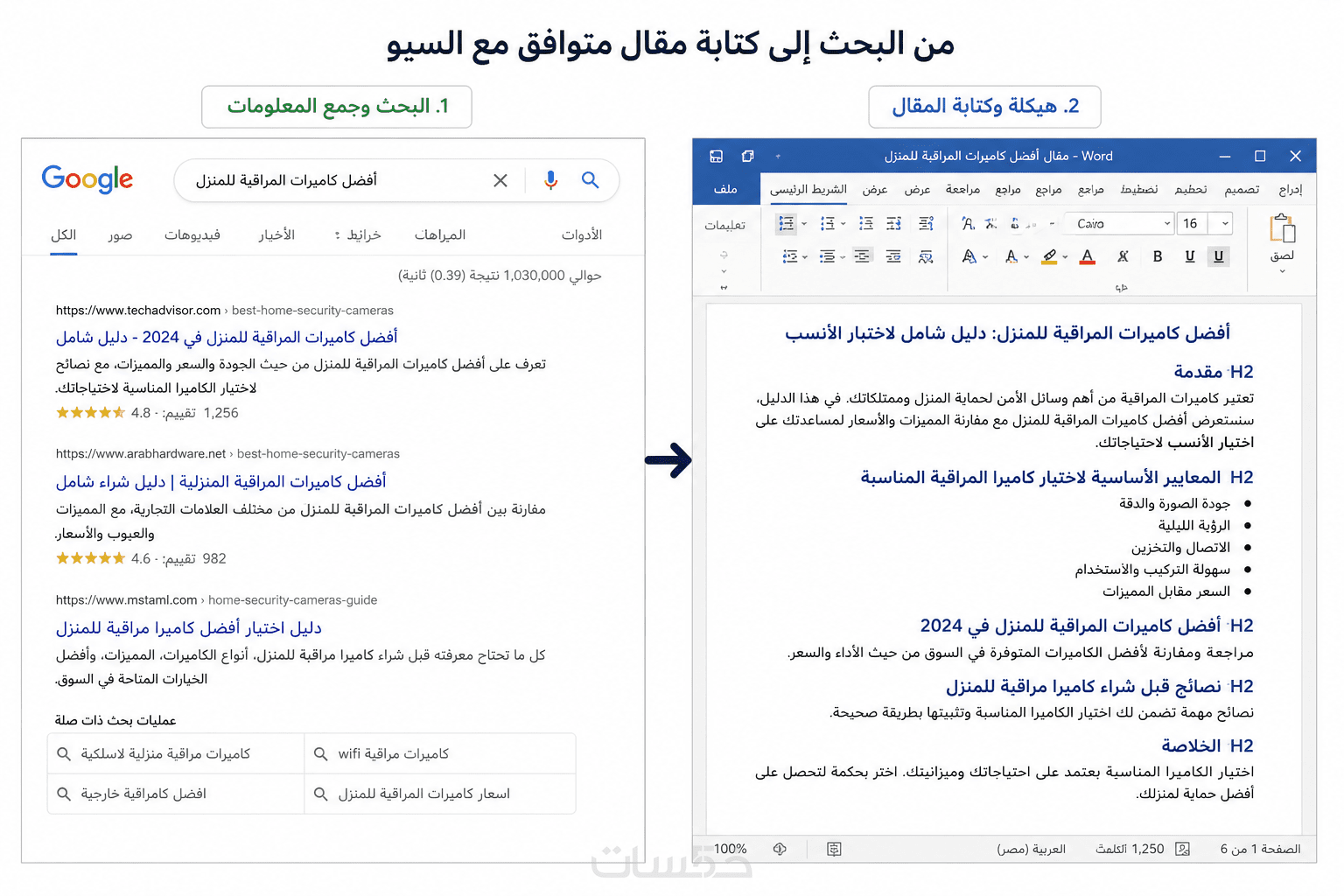The image size is (1344, 896).
Task: Switch to the خرائط (Maps) tab
Action: pos(363,235)
